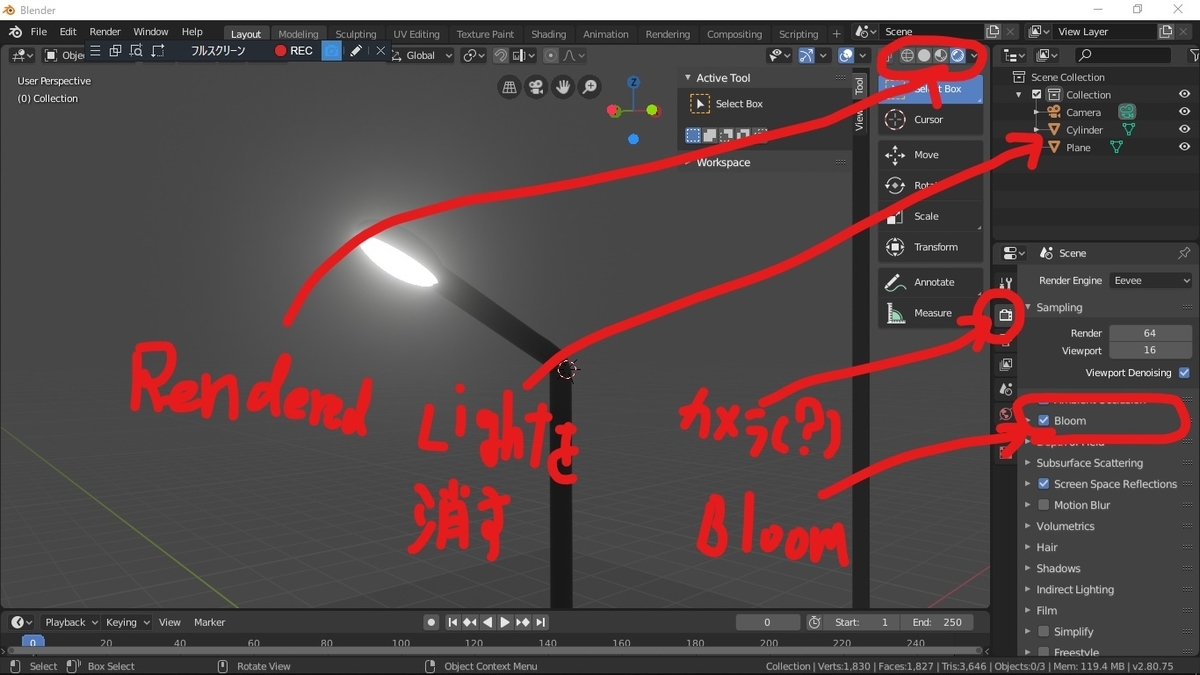The height and width of the screenshot is (675, 1200).
Task: Switch to the Shading workspace tab
Action: point(548,34)
